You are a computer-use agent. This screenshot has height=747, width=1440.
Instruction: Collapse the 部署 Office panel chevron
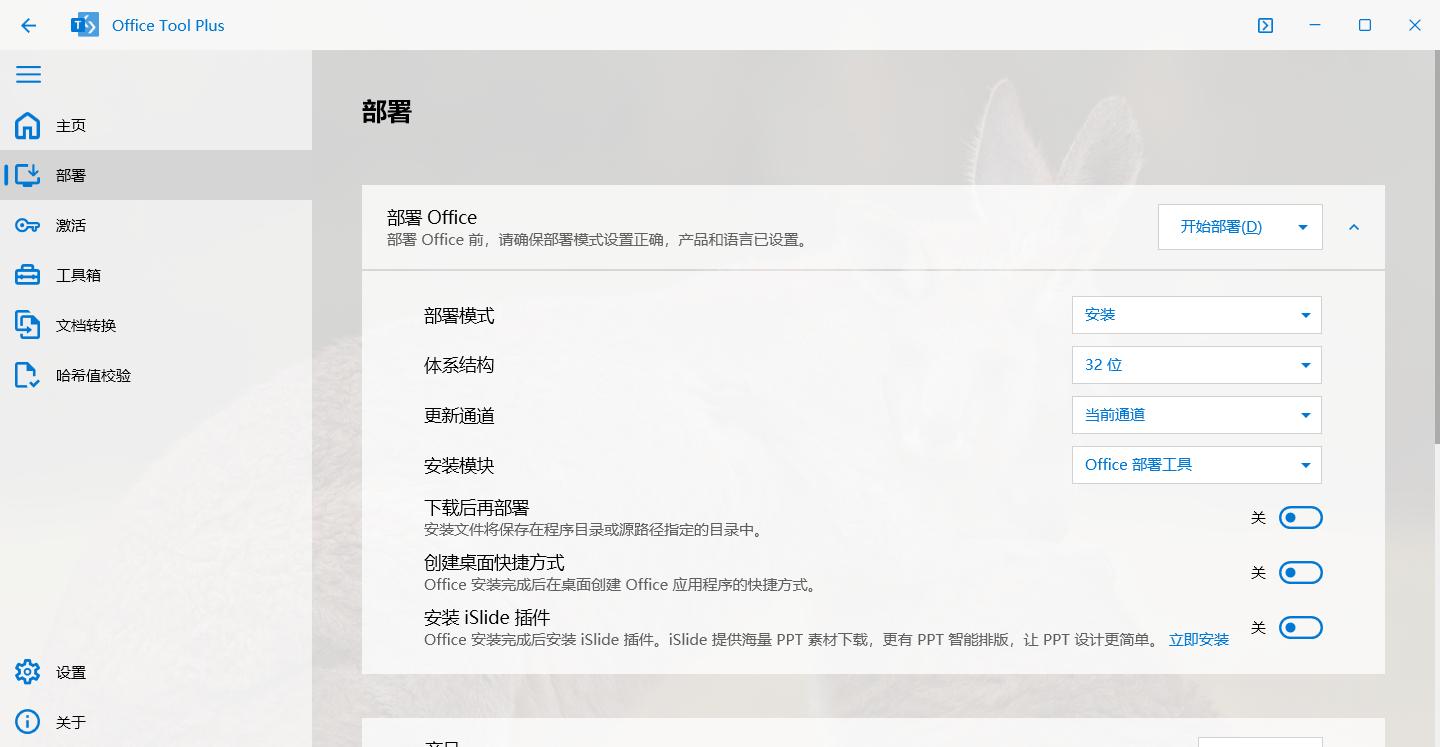click(1354, 226)
